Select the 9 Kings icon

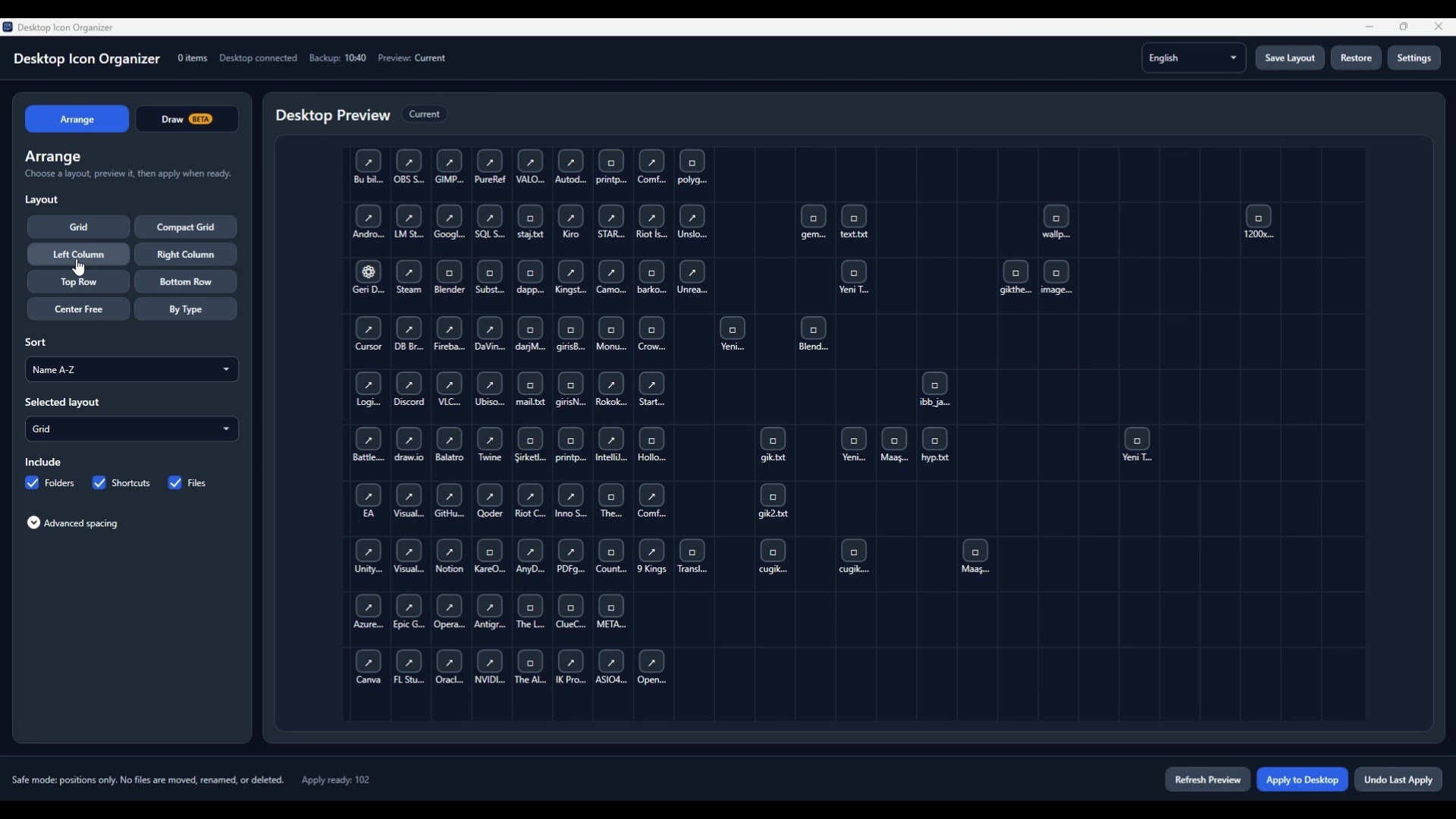pyautogui.click(x=652, y=551)
